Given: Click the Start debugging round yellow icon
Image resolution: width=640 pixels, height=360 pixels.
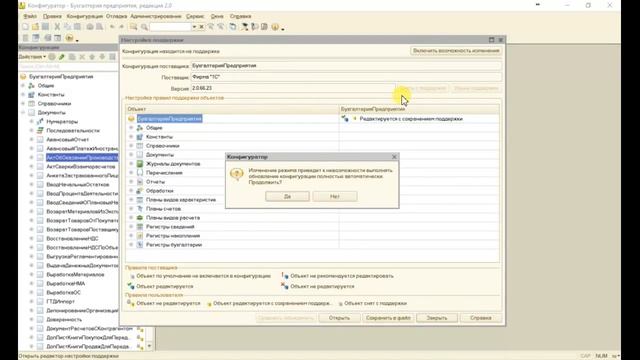Looking at the screenshot, I should pos(69,38).
